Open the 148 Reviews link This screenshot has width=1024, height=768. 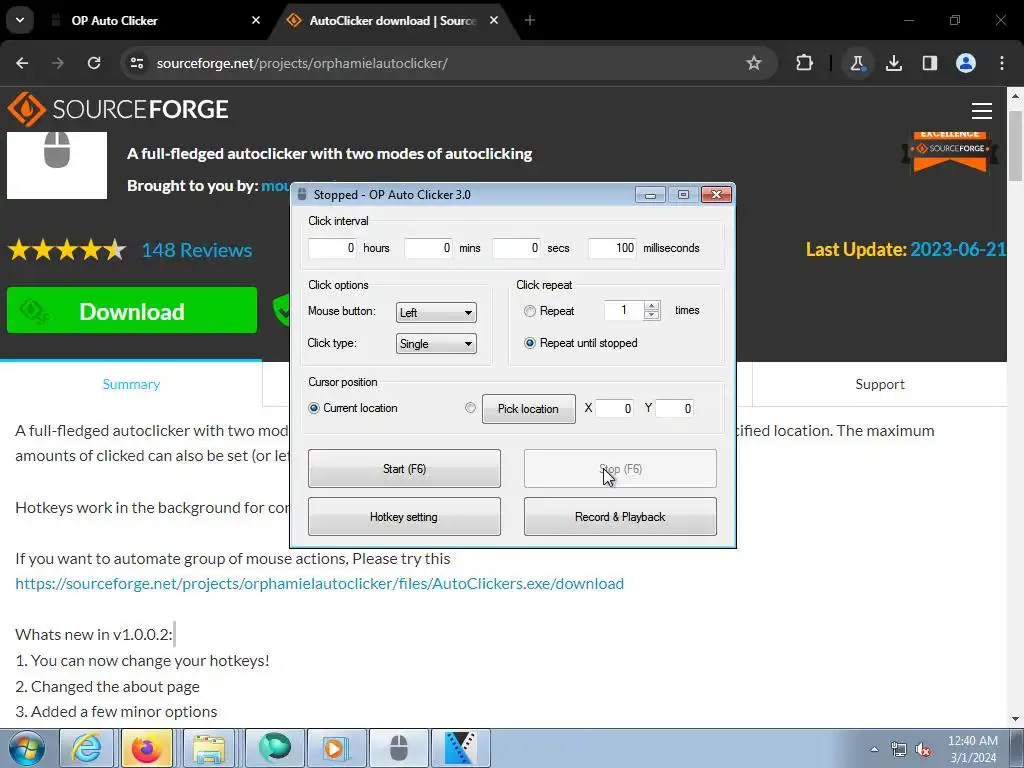coord(197,250)
